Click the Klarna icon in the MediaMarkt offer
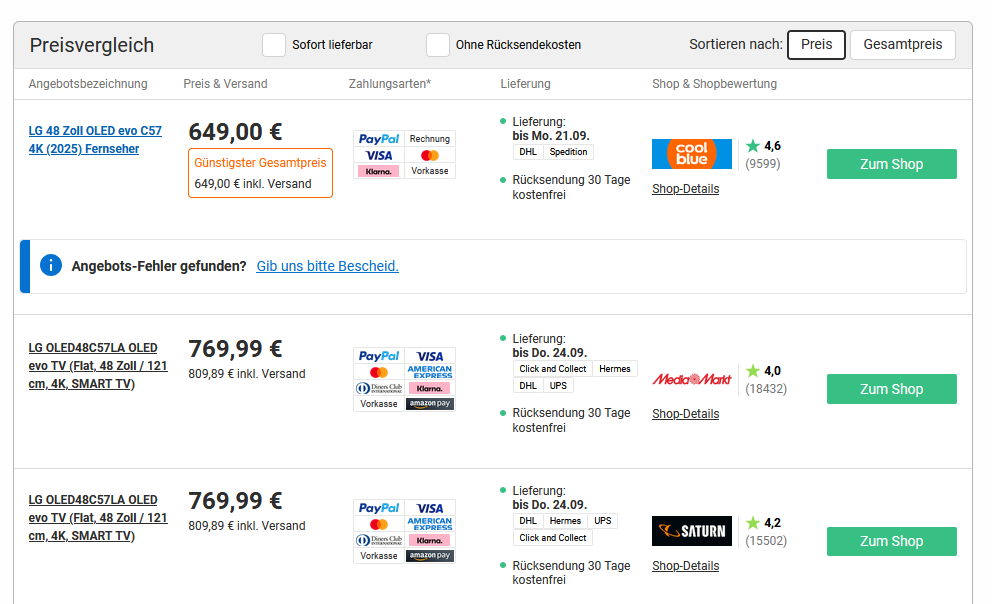This screenshot has width=992, height=604. (430, 388)
